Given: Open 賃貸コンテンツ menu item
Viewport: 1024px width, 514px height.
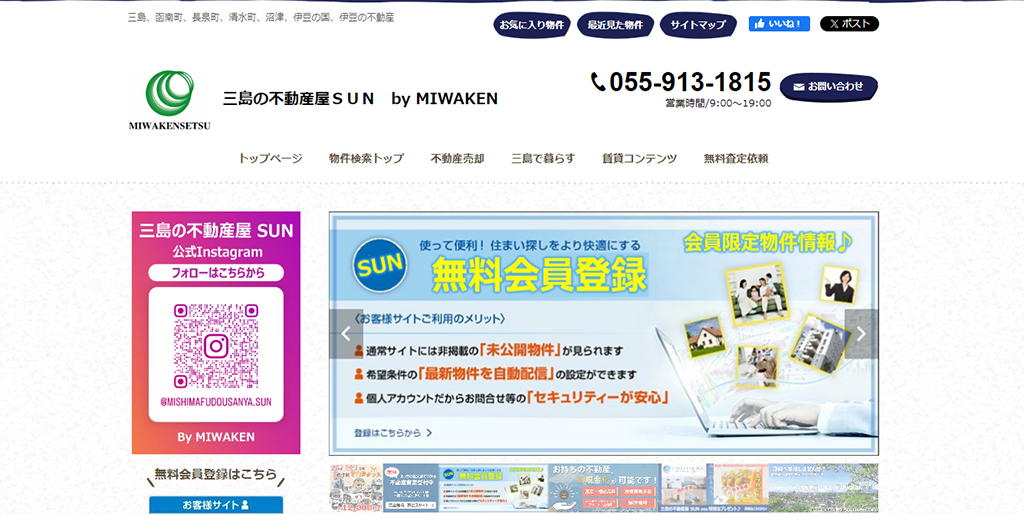Looking at the screenshot, I should tap(639, 158).
